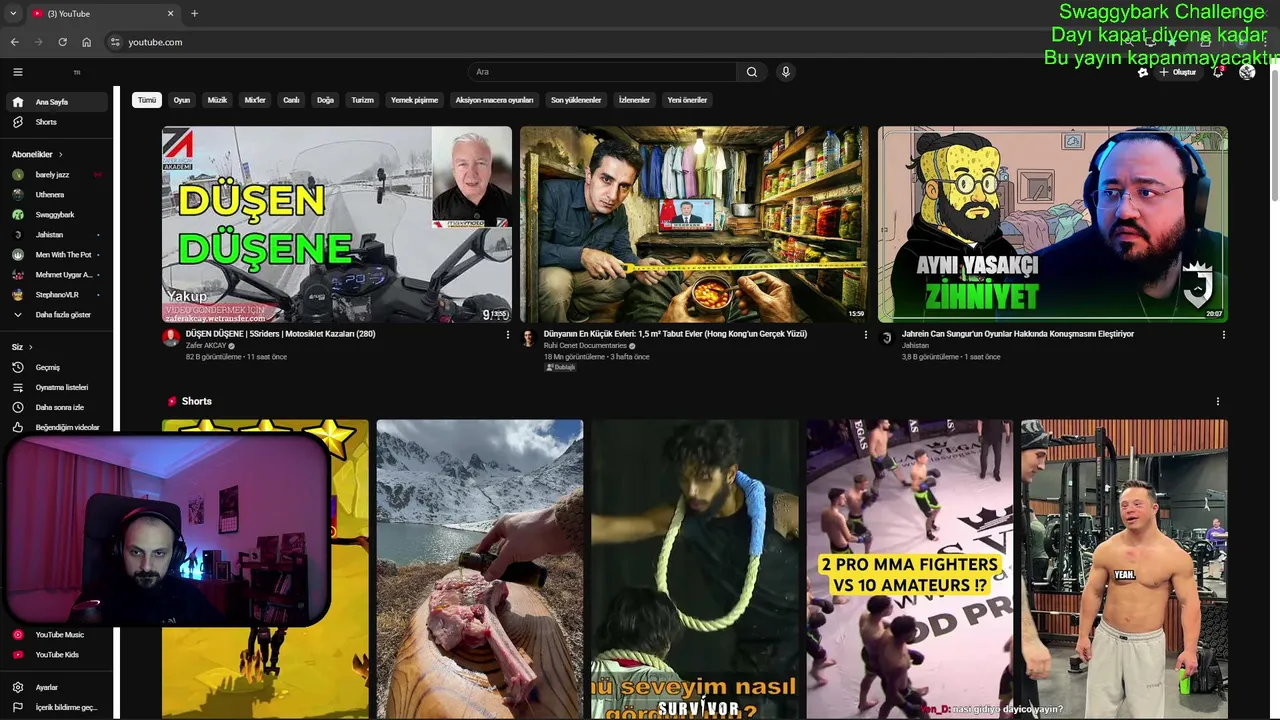This screenshot has height=720, width=1280.
Task: Click the Oluştur create button
Action: (x=1177, y=72)
